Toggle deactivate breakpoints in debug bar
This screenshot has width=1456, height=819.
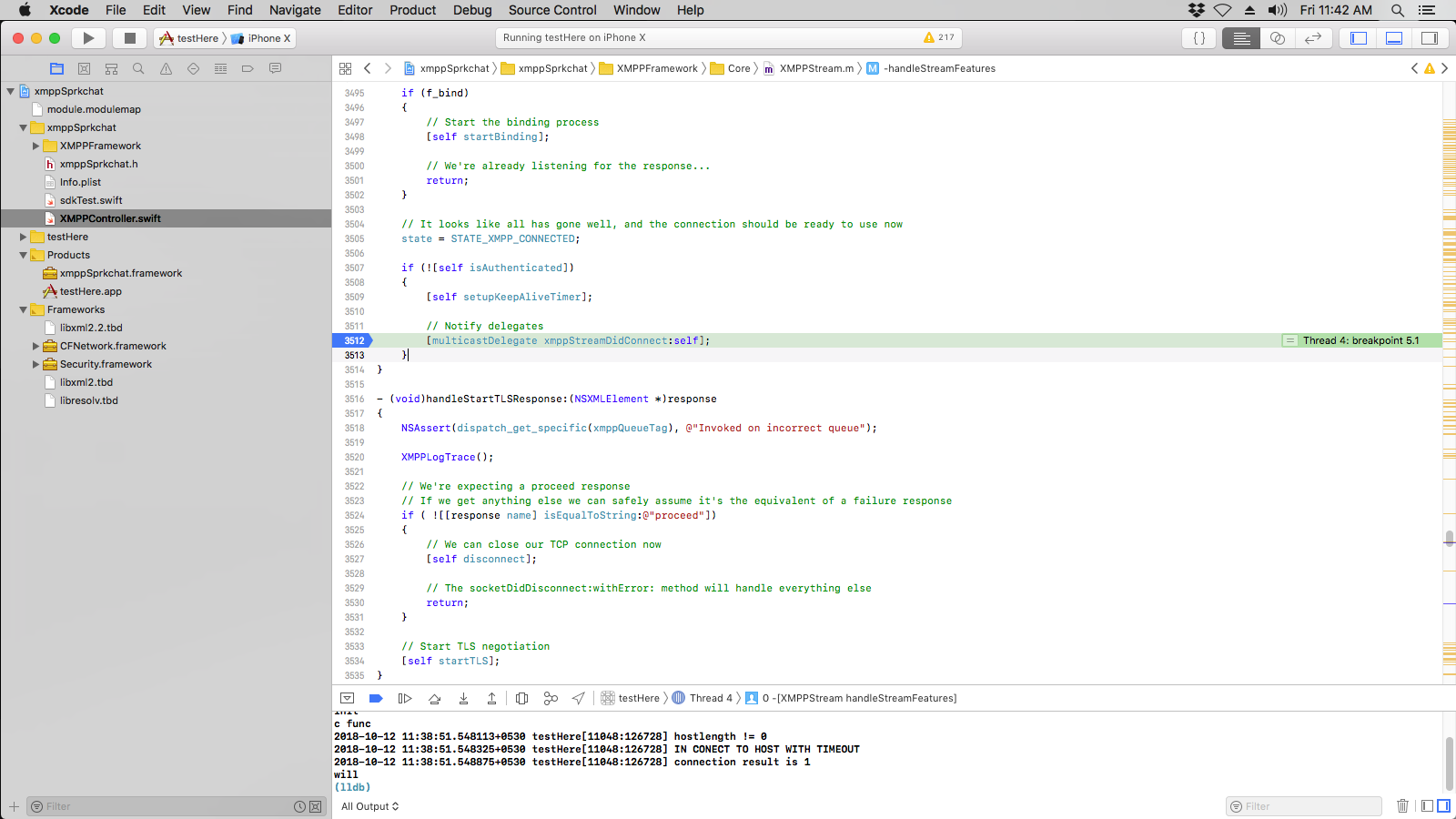376,698
